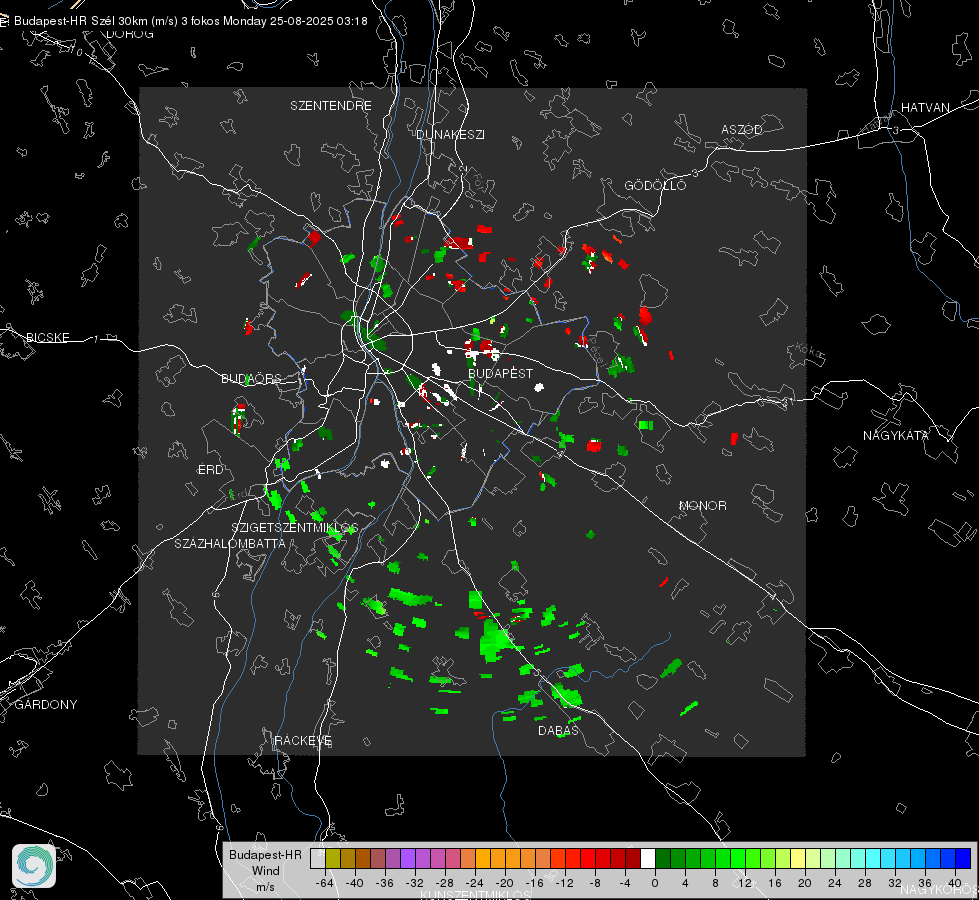Click the NAGYKÁTA map label
Screen dimensions: 979x900
coord(896,436)
